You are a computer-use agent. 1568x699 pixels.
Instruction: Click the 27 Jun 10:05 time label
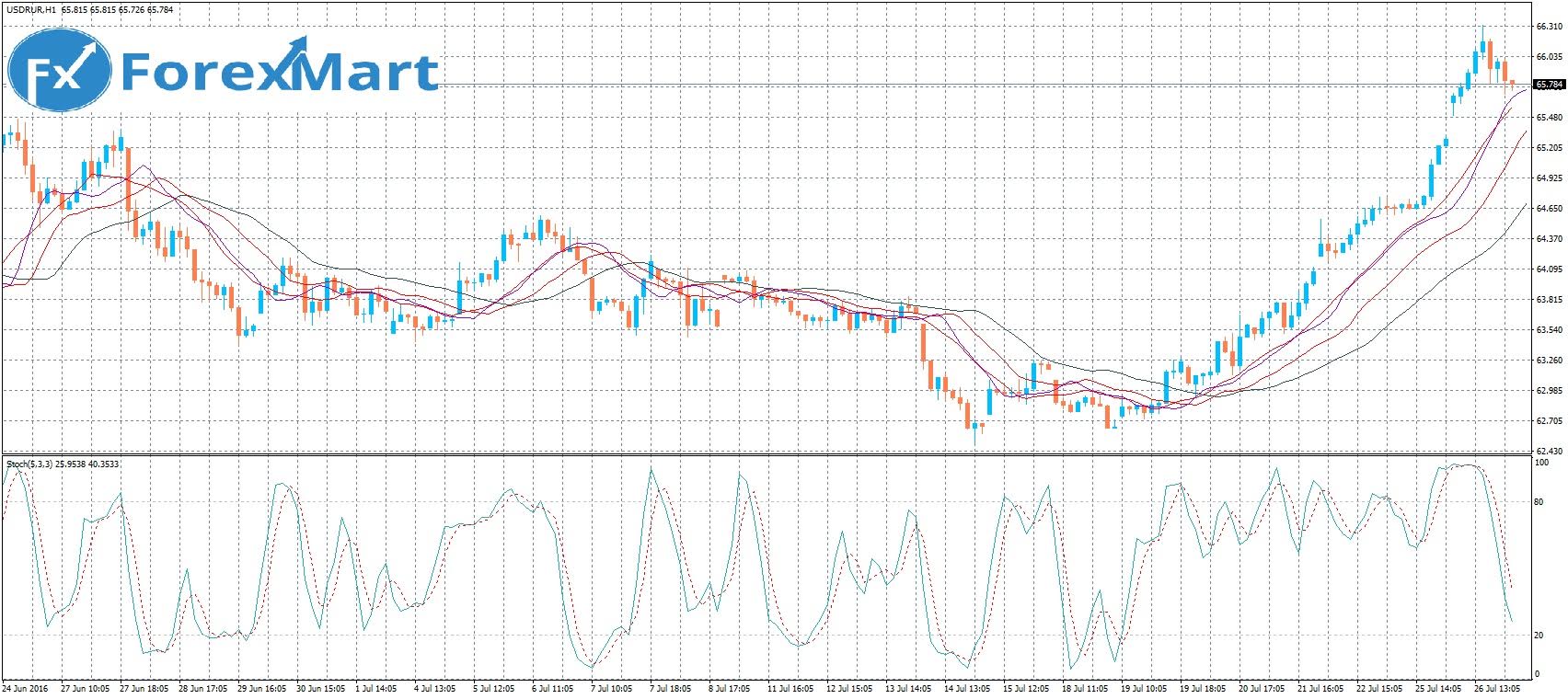[85, 688]
